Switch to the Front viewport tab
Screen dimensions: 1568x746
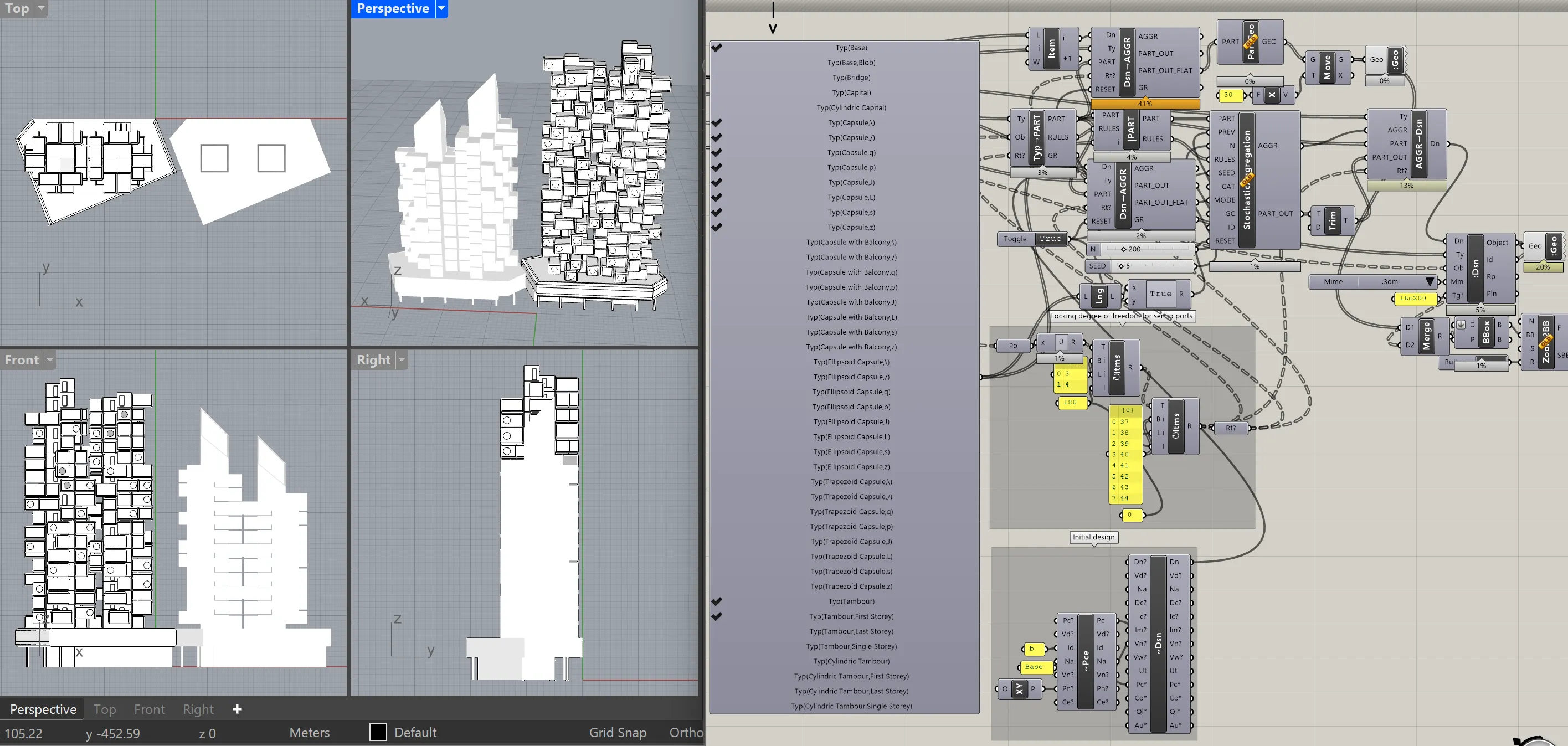pos(149,709)
